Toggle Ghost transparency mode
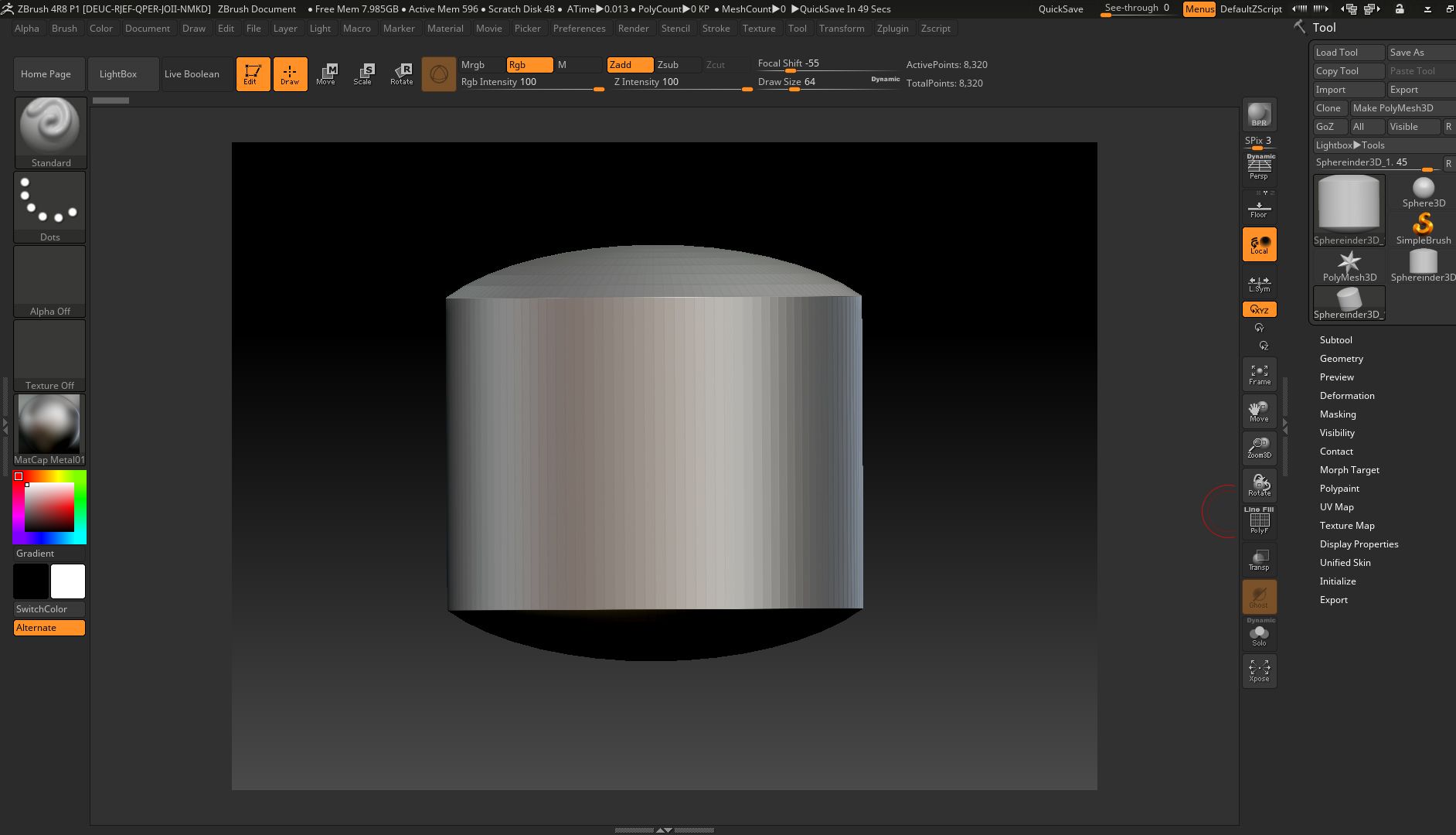Viewport: 1456px width, 835px height. (x=1259, y=597)
